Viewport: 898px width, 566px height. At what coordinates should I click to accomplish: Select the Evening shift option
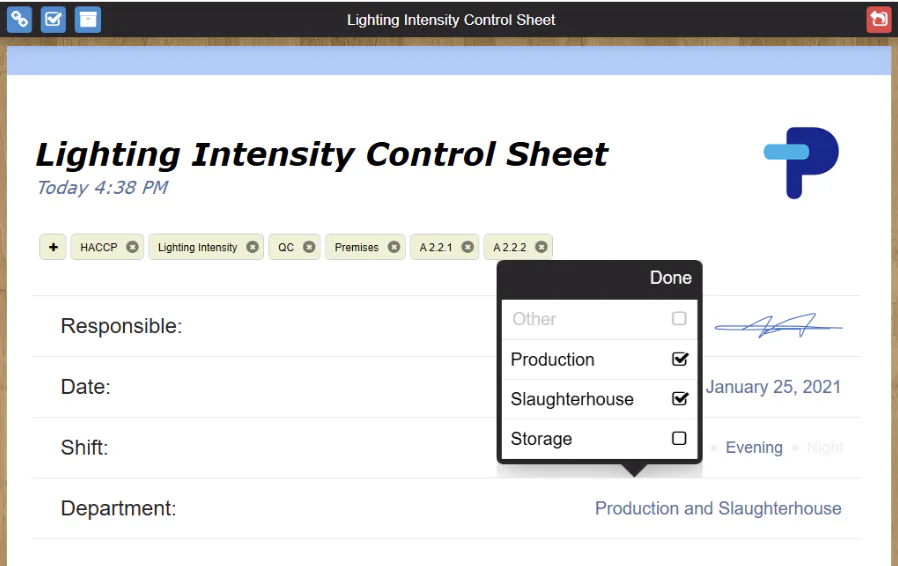pyautogui.click(x=754, y=447)
